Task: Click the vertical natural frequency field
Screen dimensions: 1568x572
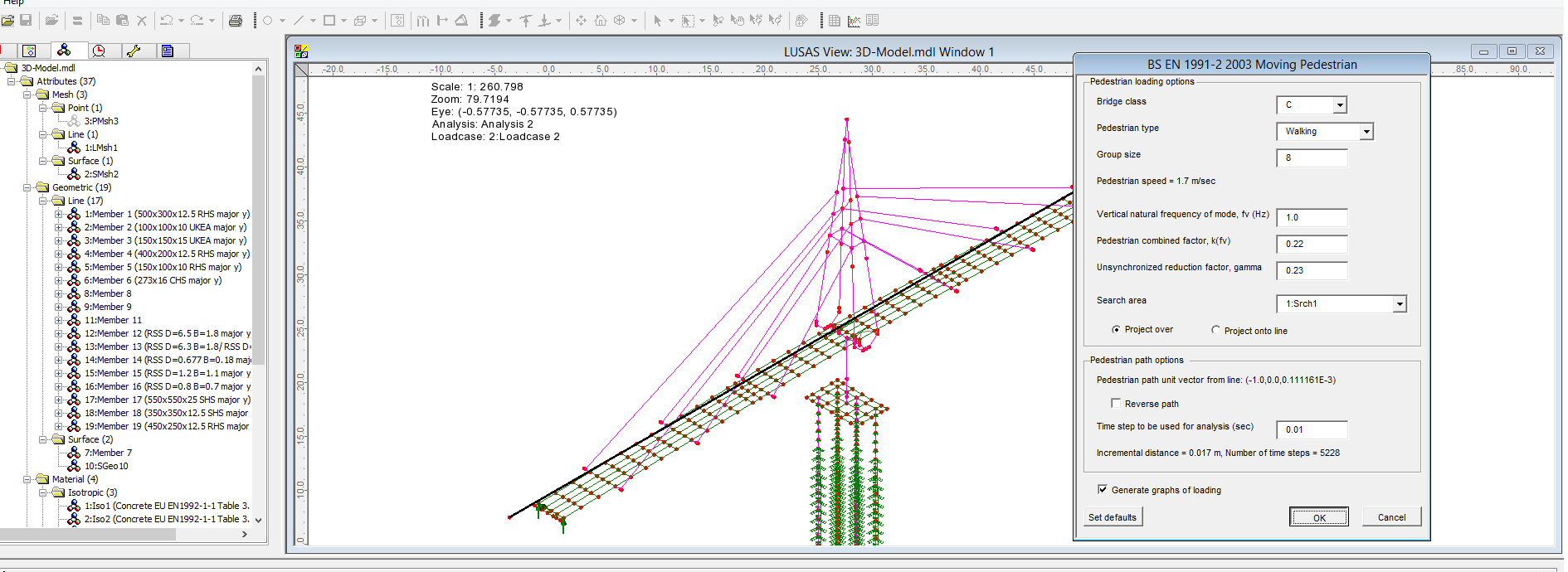Action: 1312,217
